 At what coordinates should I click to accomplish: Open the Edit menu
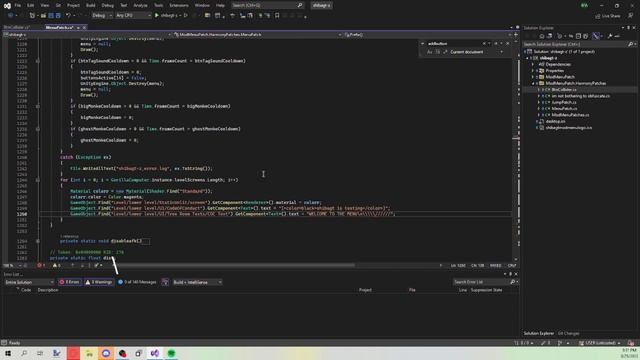31,5
